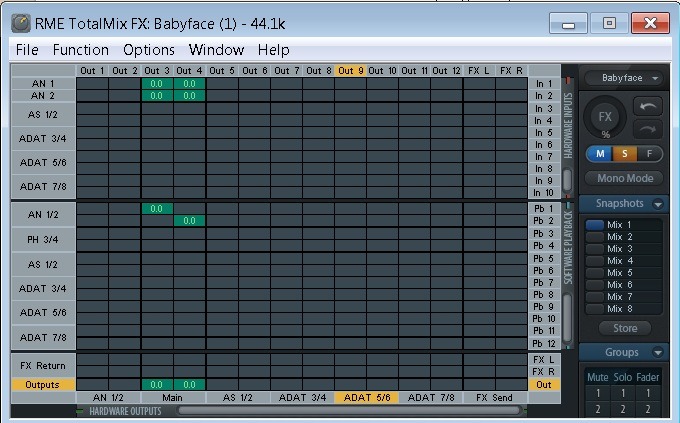Toggle Fader group 1
680x423 pixels.
pyautogui.click(x=648, y=393)
